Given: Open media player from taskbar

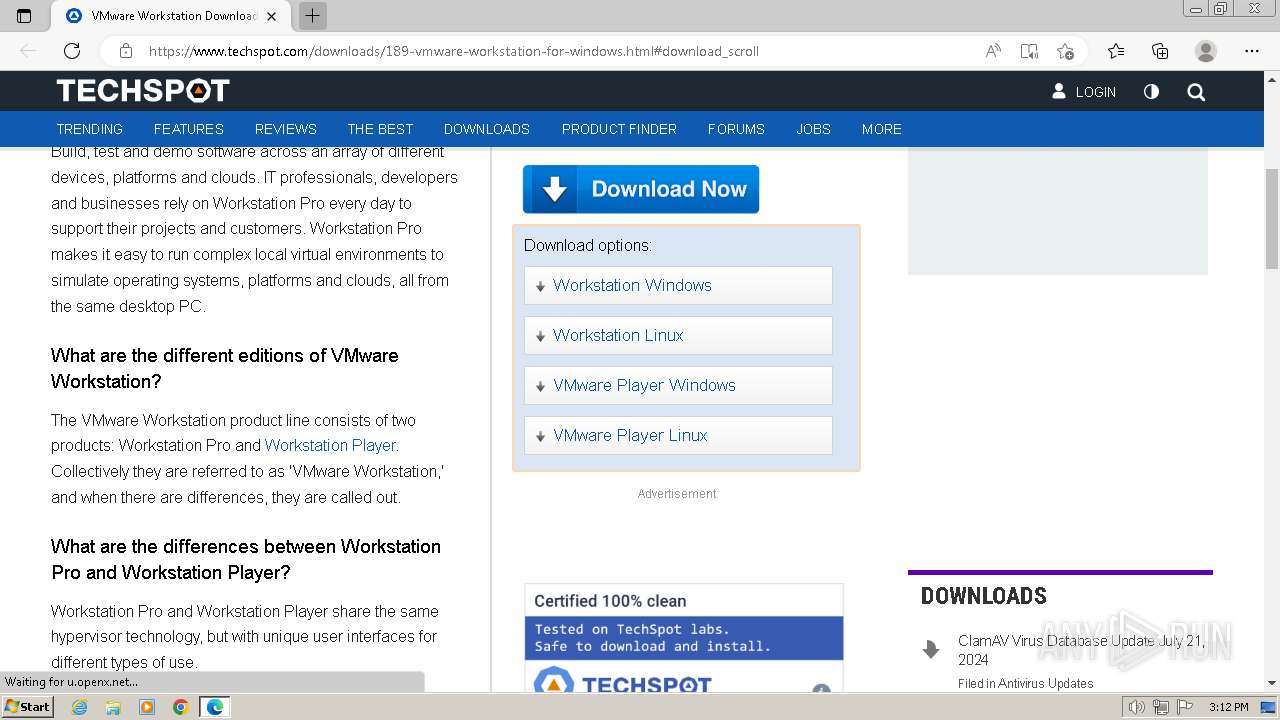Looking at the screenshot, I should (x=147, y=707).
